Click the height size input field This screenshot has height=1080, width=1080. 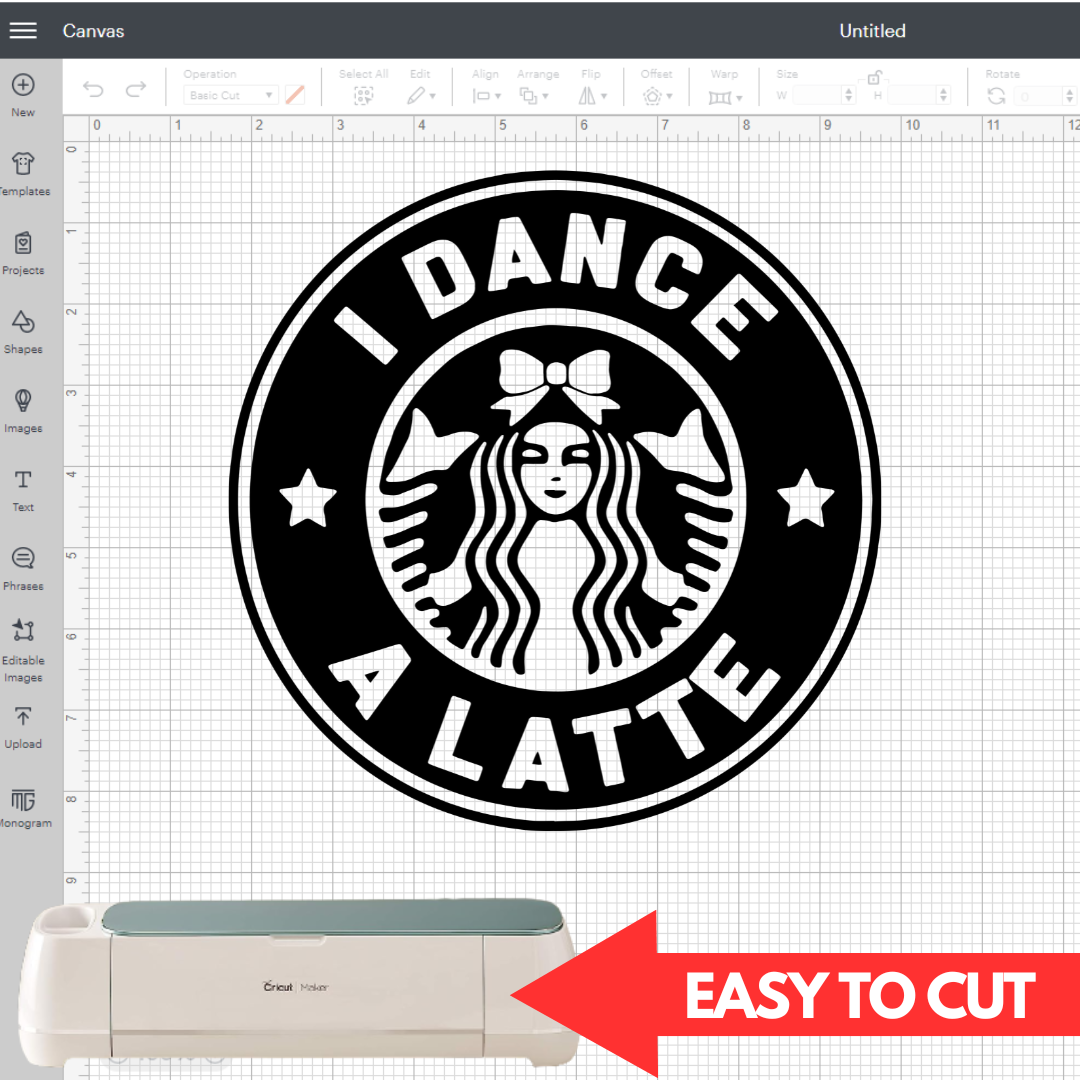(913, 95)
